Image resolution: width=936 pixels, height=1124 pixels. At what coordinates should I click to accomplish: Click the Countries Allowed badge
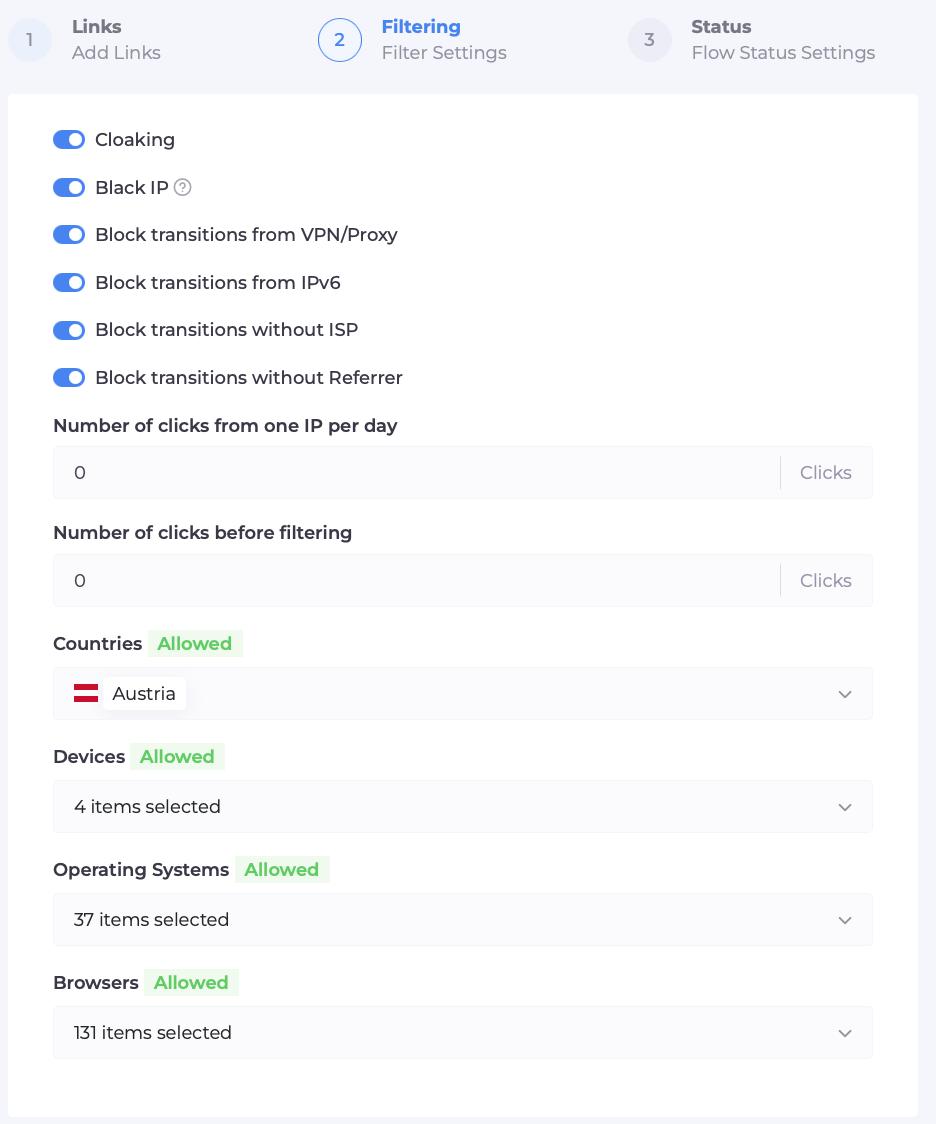click(195, 644)
